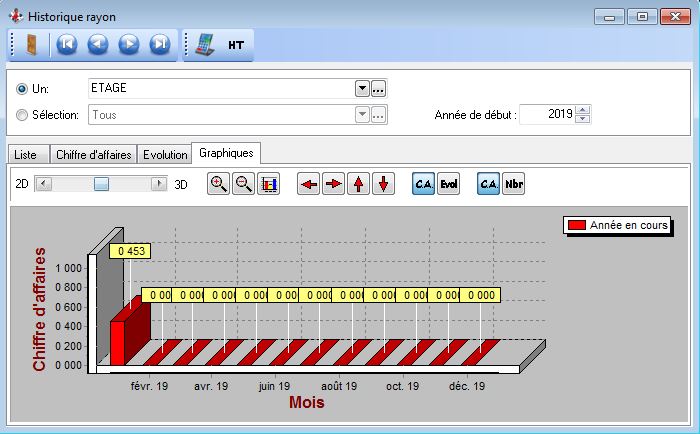Move the chart up with red arrow
The image size is (700, 434).
tap(358, 184)
